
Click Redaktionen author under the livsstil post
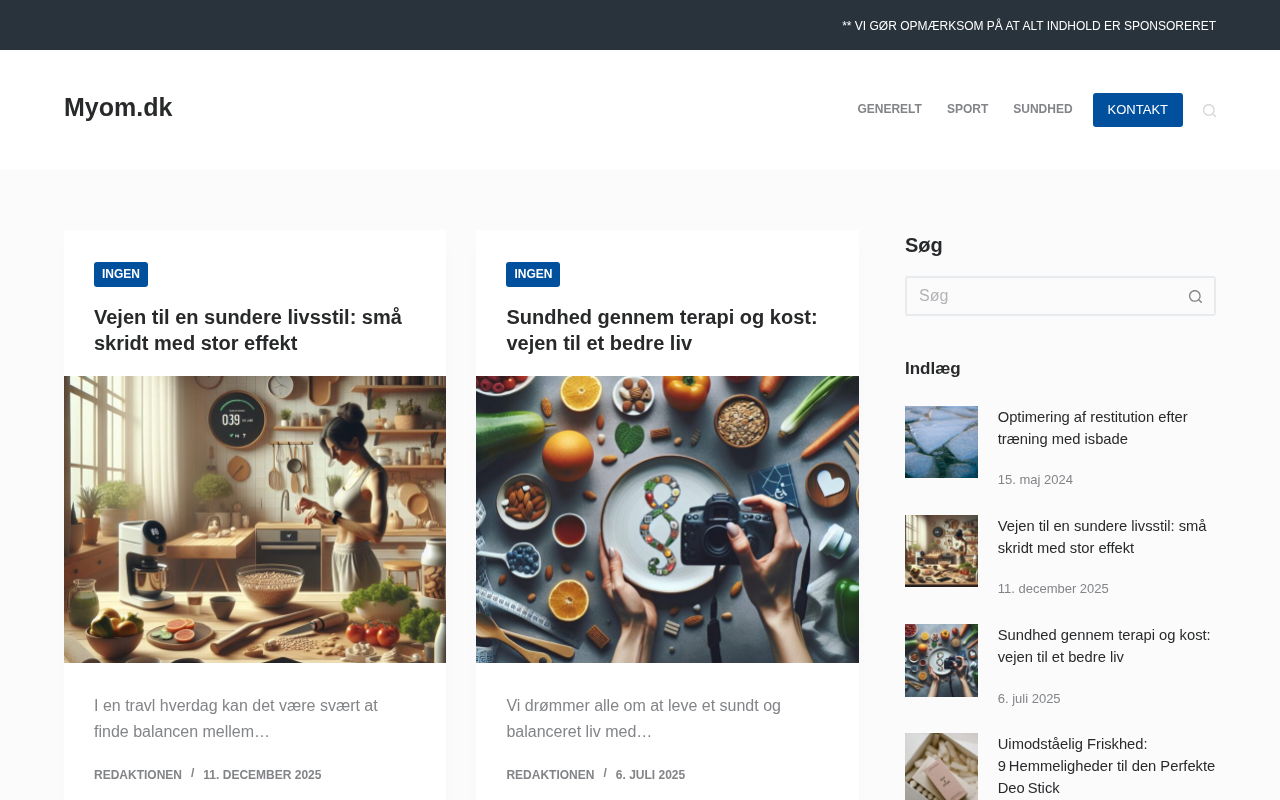138,775
